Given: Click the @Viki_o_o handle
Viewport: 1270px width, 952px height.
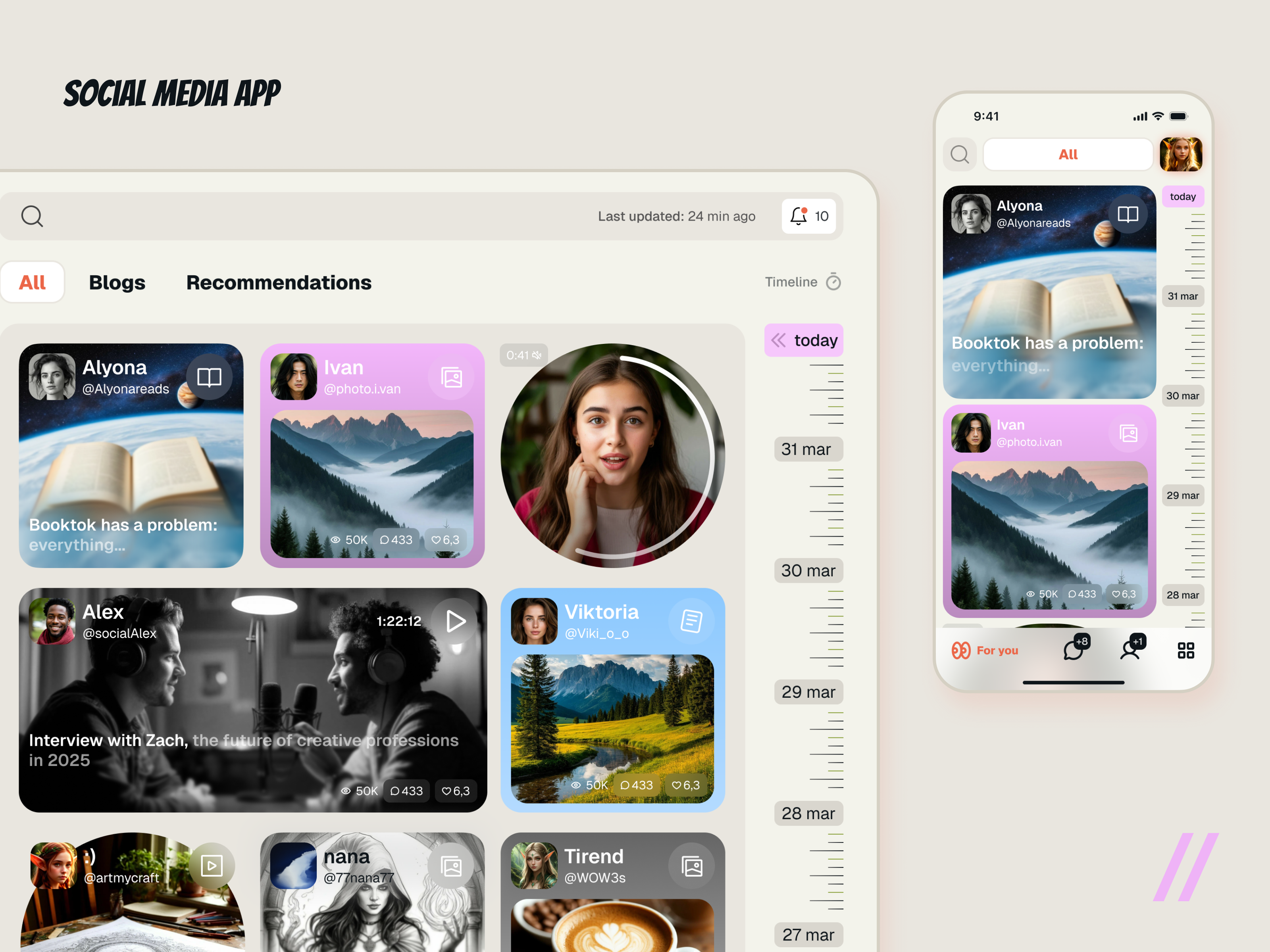Looking at the screenshot, I should pos(597,633).
